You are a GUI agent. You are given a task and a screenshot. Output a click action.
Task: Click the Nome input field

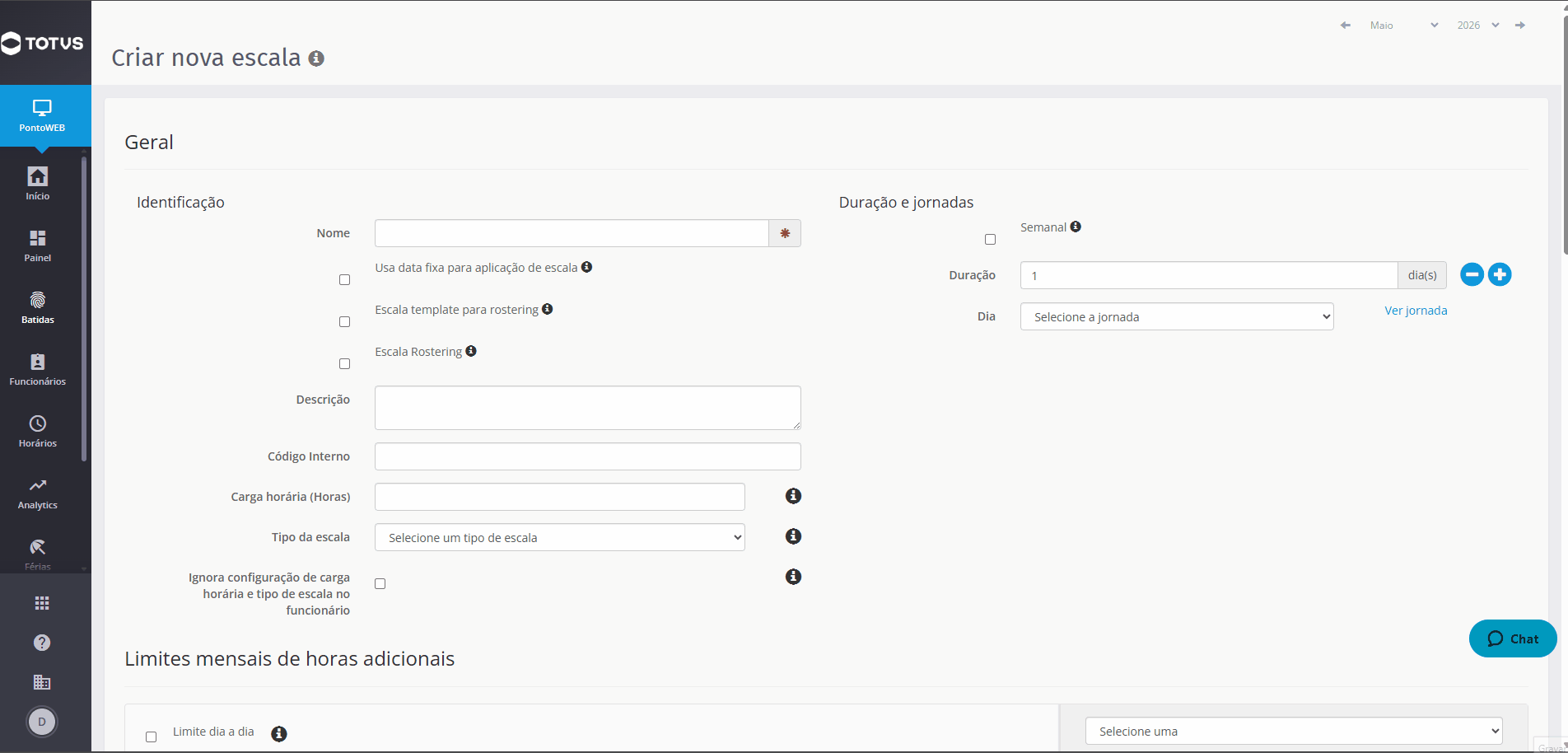(x=572, y=233)
